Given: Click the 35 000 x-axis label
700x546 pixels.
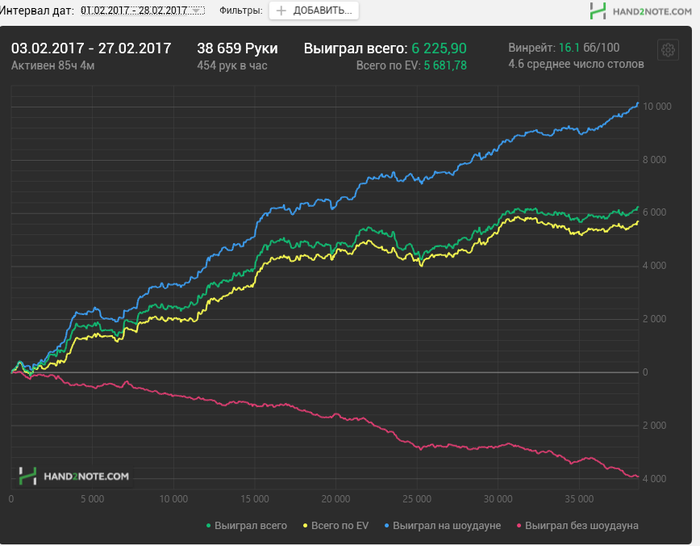Looking at the screenshot, I should tap(579, 499).
